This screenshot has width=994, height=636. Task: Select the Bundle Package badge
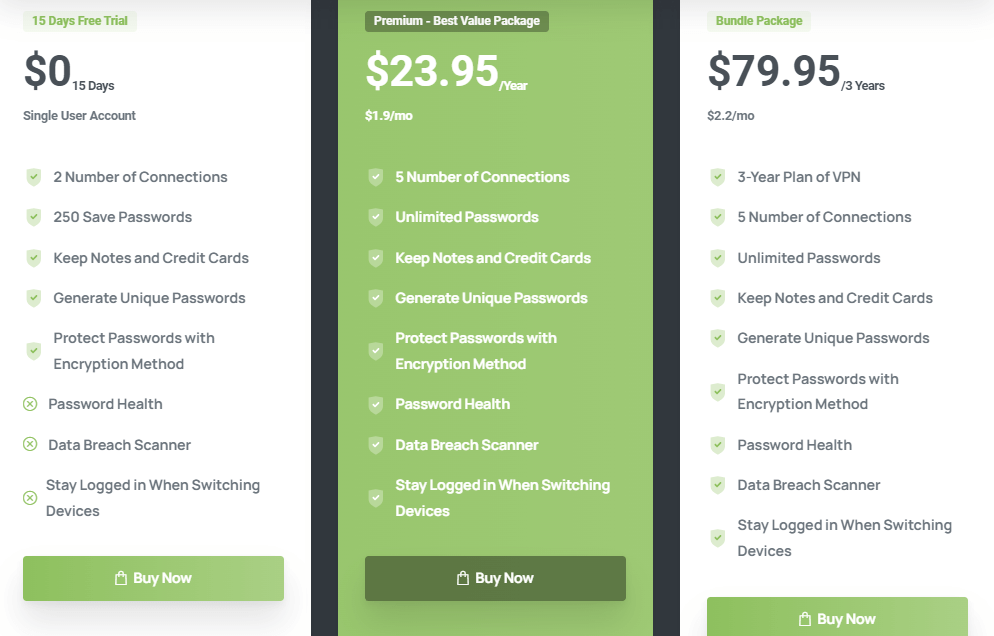point(759,21)
